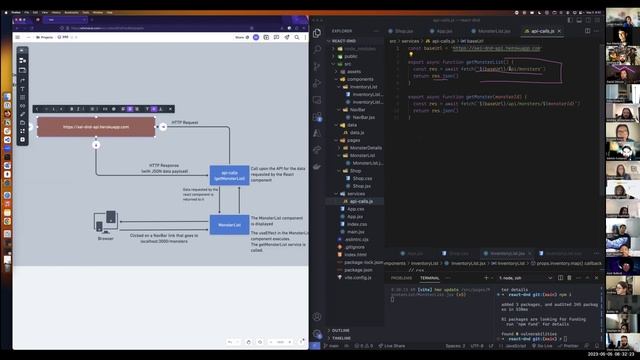Screen dimensions: 640x360
Task: Toggle left alignment in format toolbar
Action: point(123,109)
